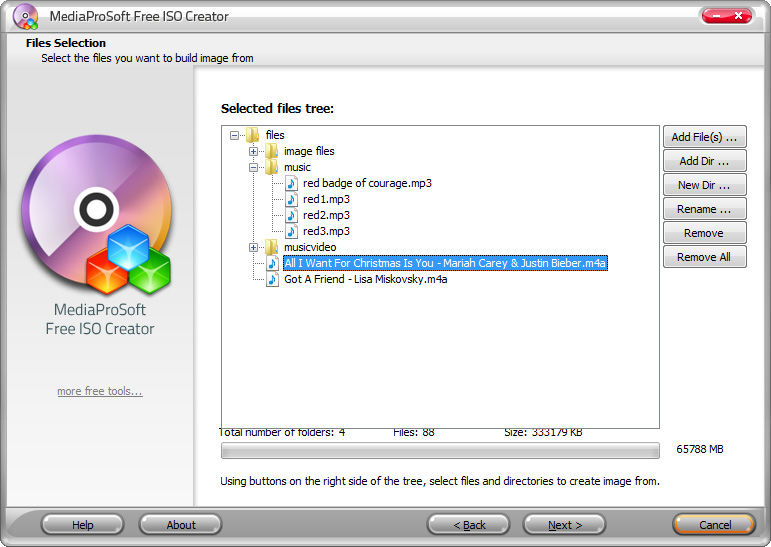Image resolution: width=771 pixels, height=547 pixels.
Task: Open the About dialog
Action: 180,525
